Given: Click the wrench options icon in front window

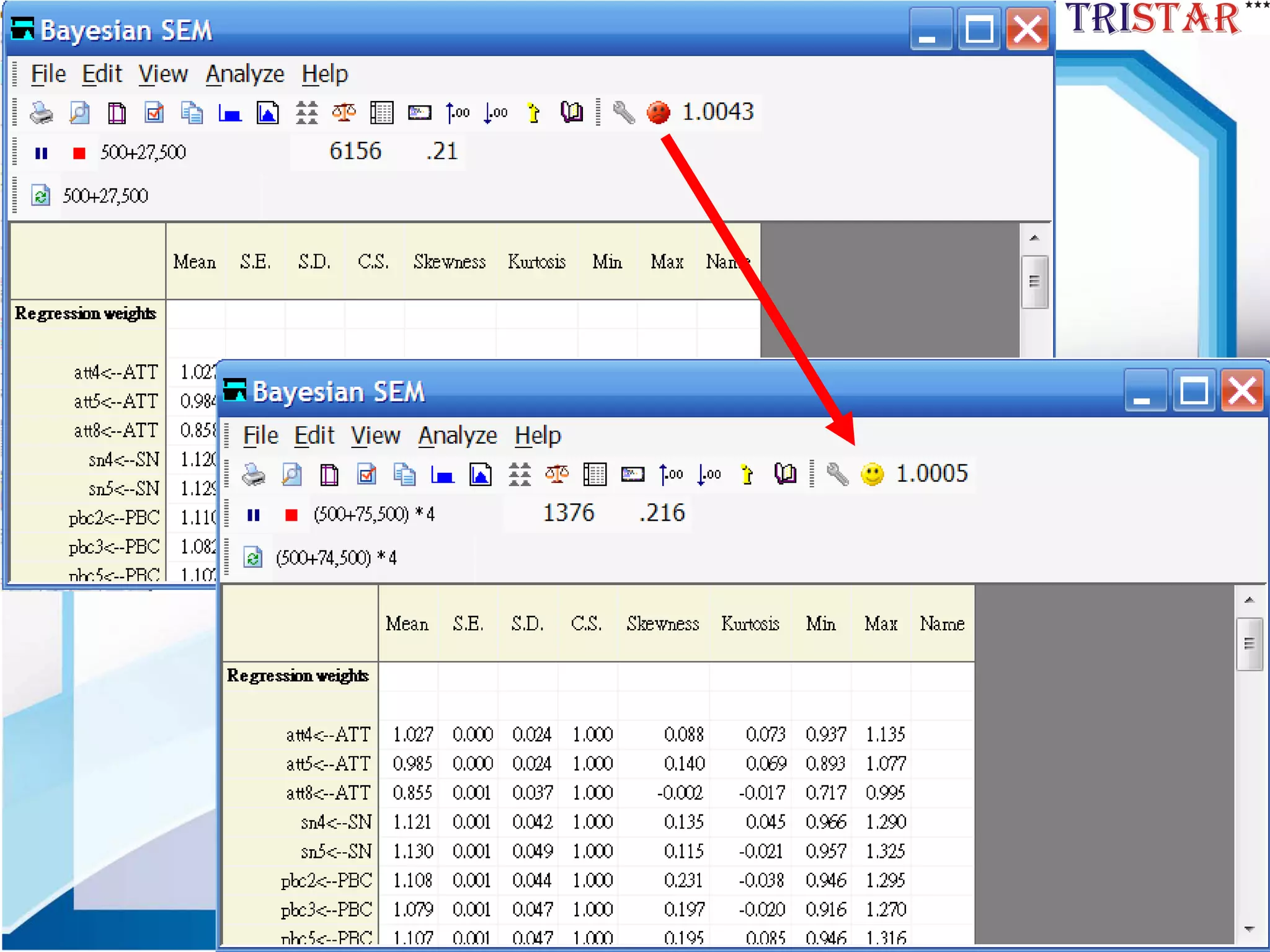Looking at the screenshot, I should click(x=837, y=475).
